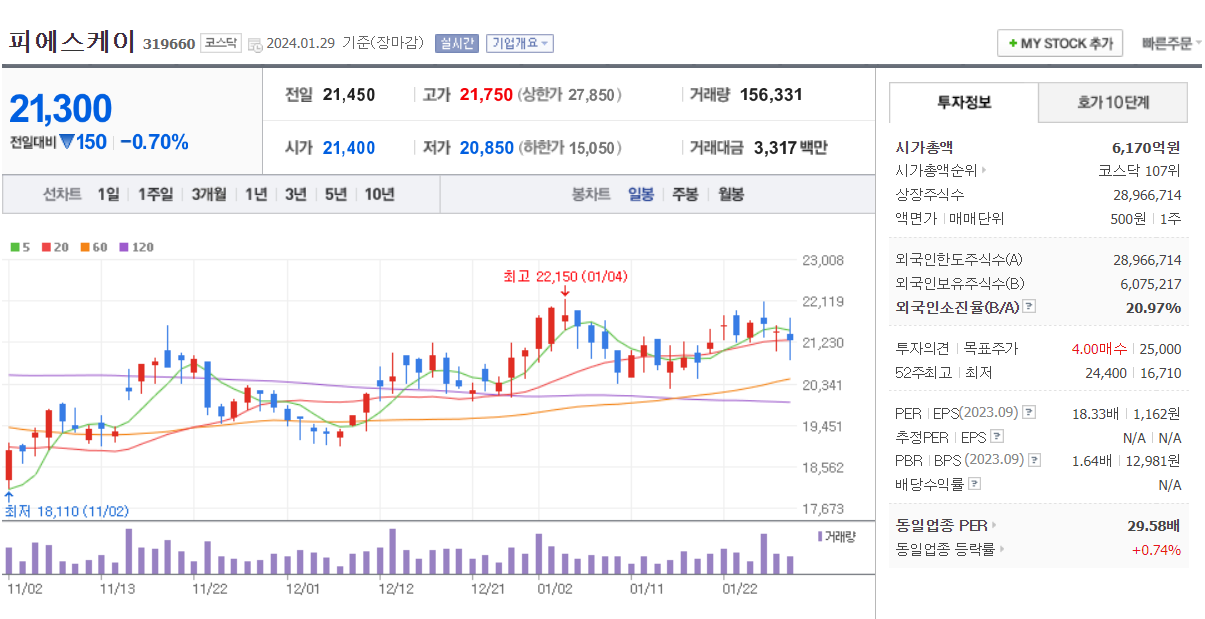Open the 빠른주문 dropdown
The width and height of the screenshot is (1205, 619).
[x=1171, y=43]
